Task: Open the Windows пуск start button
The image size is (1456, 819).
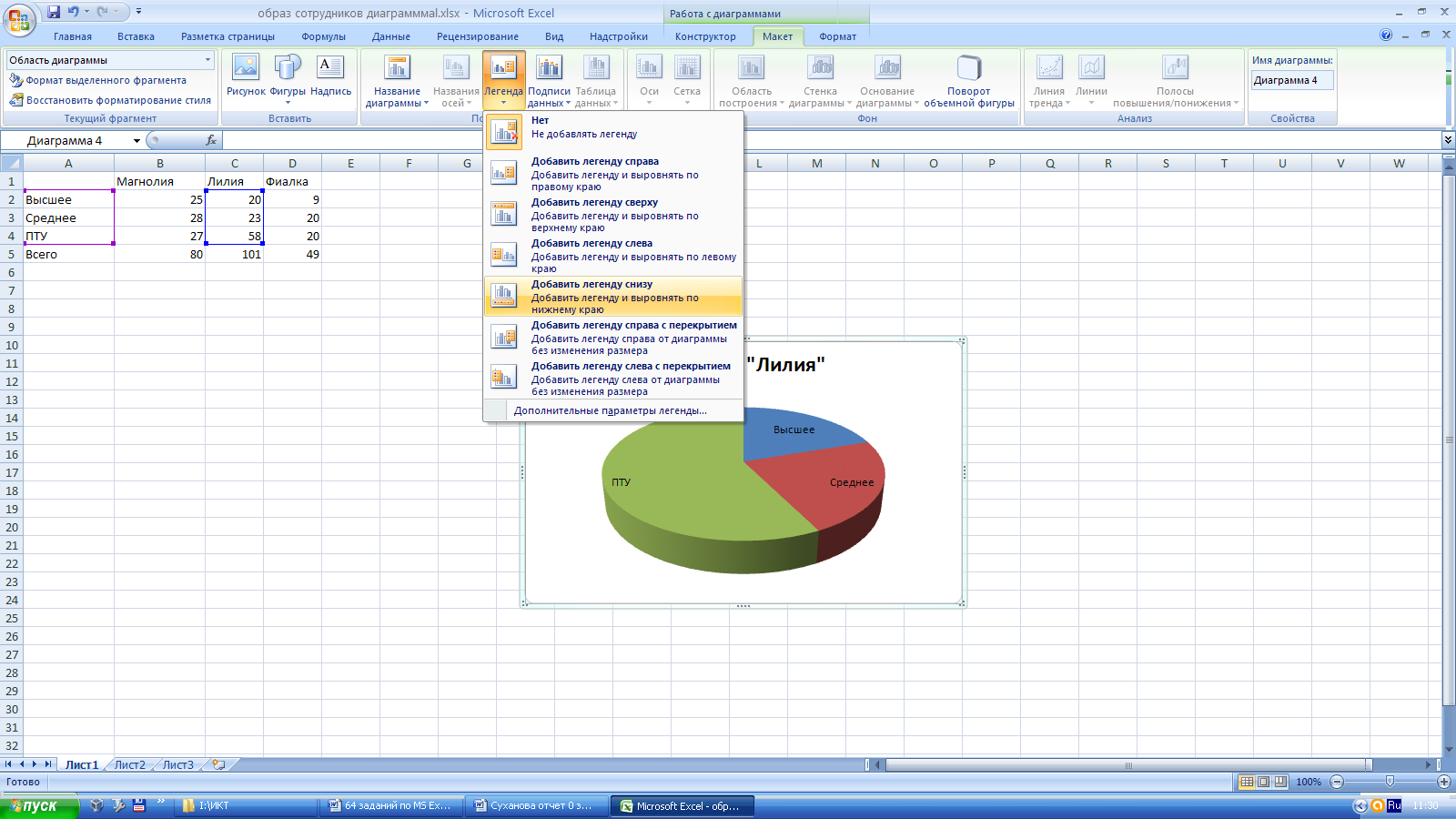Action: pyautogui.click(x=39, y=806)
